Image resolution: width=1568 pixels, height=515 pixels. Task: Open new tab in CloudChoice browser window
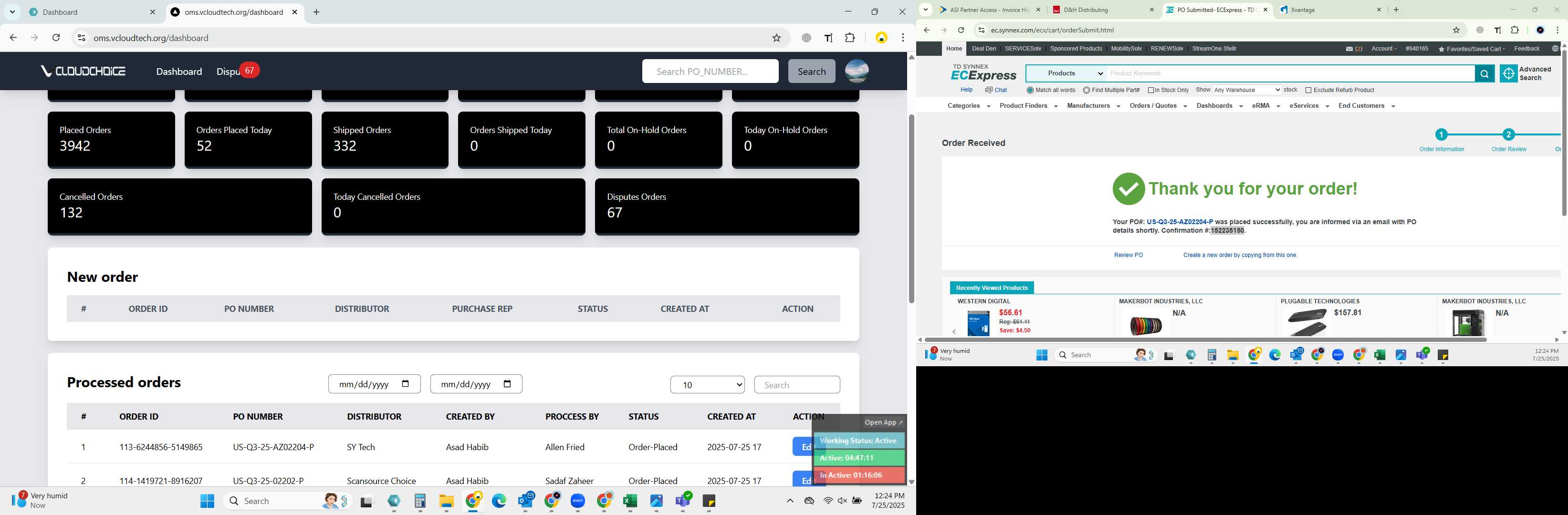click(316, 12)
